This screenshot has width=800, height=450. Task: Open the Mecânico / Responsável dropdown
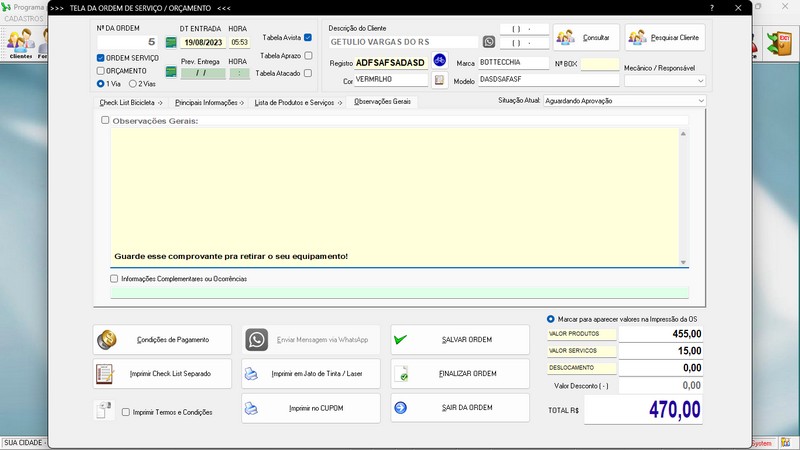pos(700,81)
